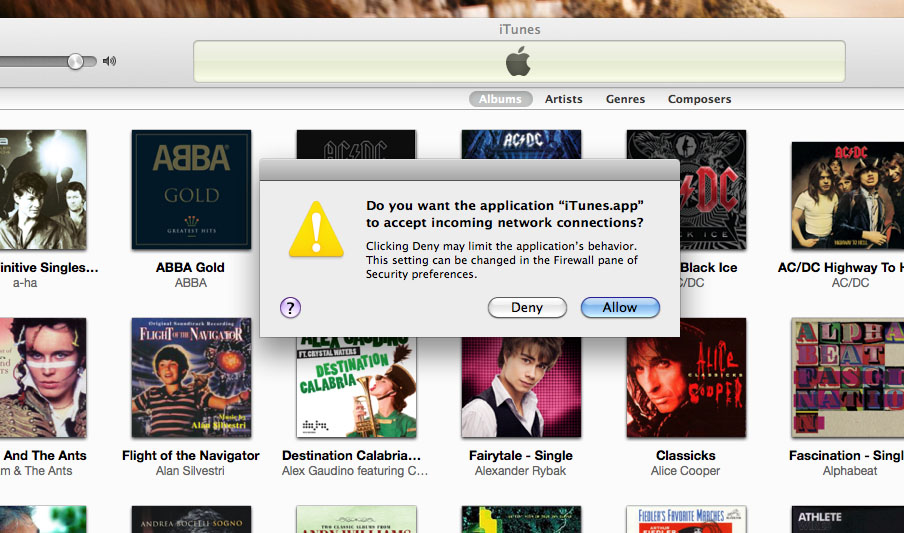Click the a-ha artist name
This screenshot has height=533, width=904.
click(x=25, y=283)
